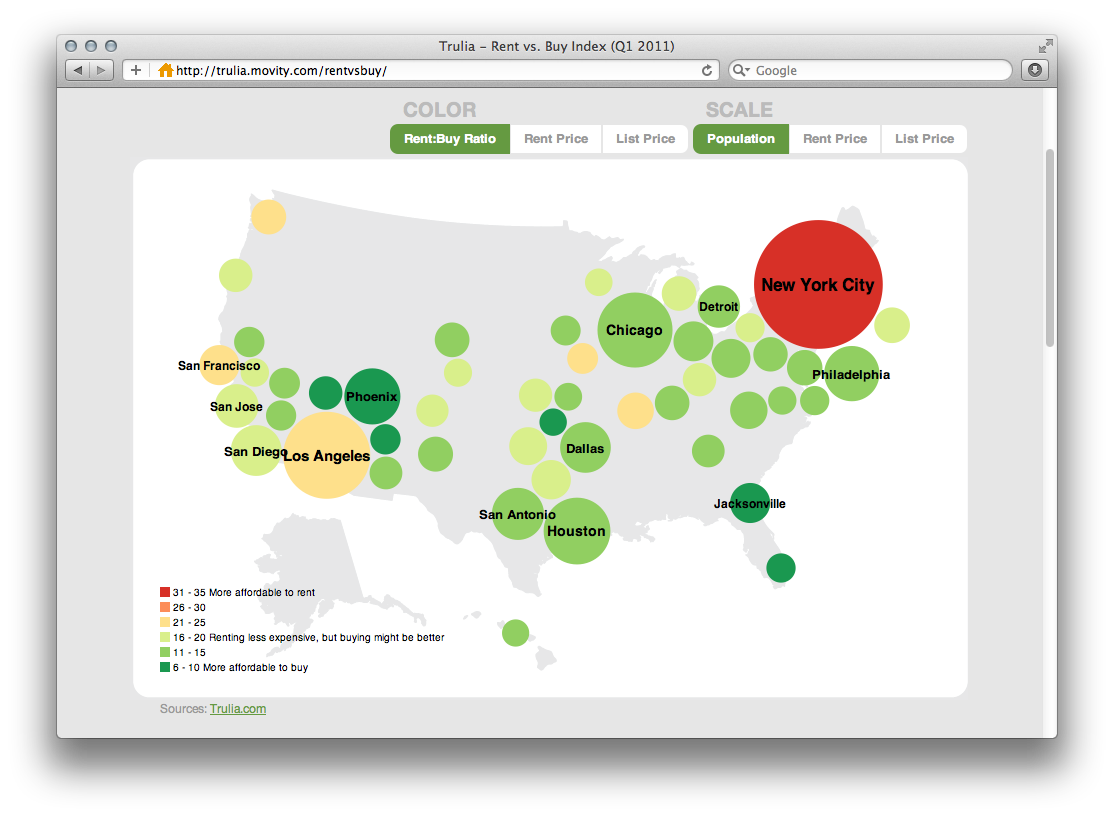This screenshot has width=1114, height=817.
Task: Select Population under the SCALE header
Action: [740, 138]
